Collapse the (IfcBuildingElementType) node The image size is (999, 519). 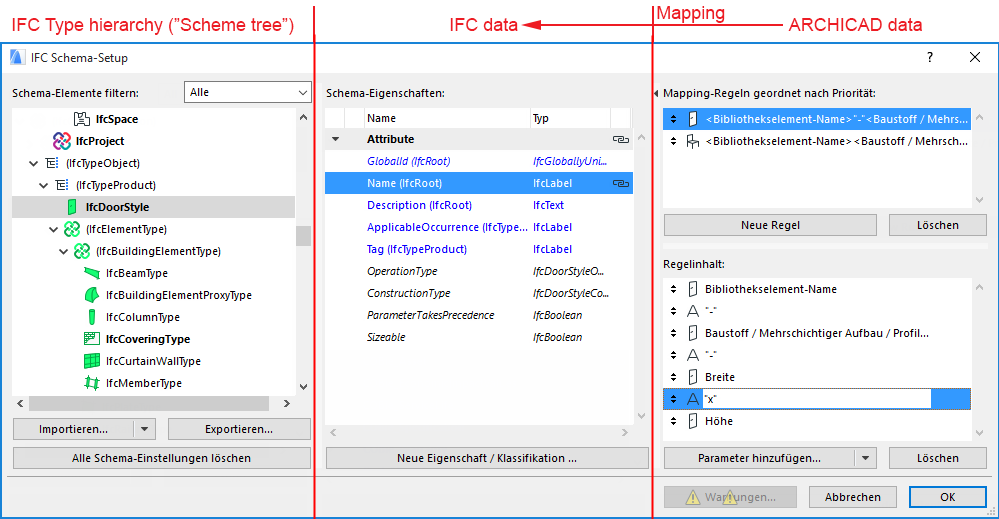63,252
